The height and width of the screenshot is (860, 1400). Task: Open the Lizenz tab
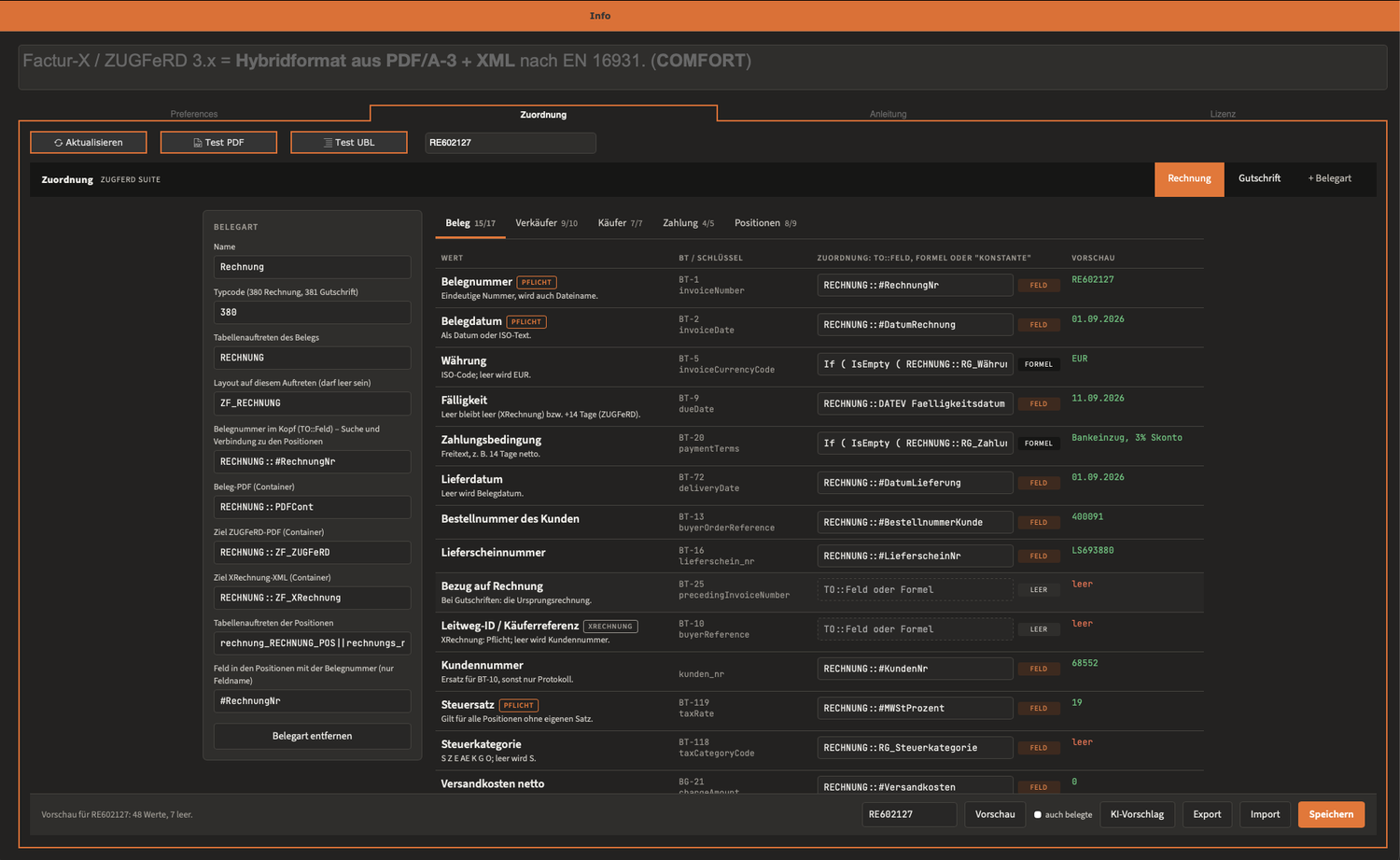pos(1223,114)
